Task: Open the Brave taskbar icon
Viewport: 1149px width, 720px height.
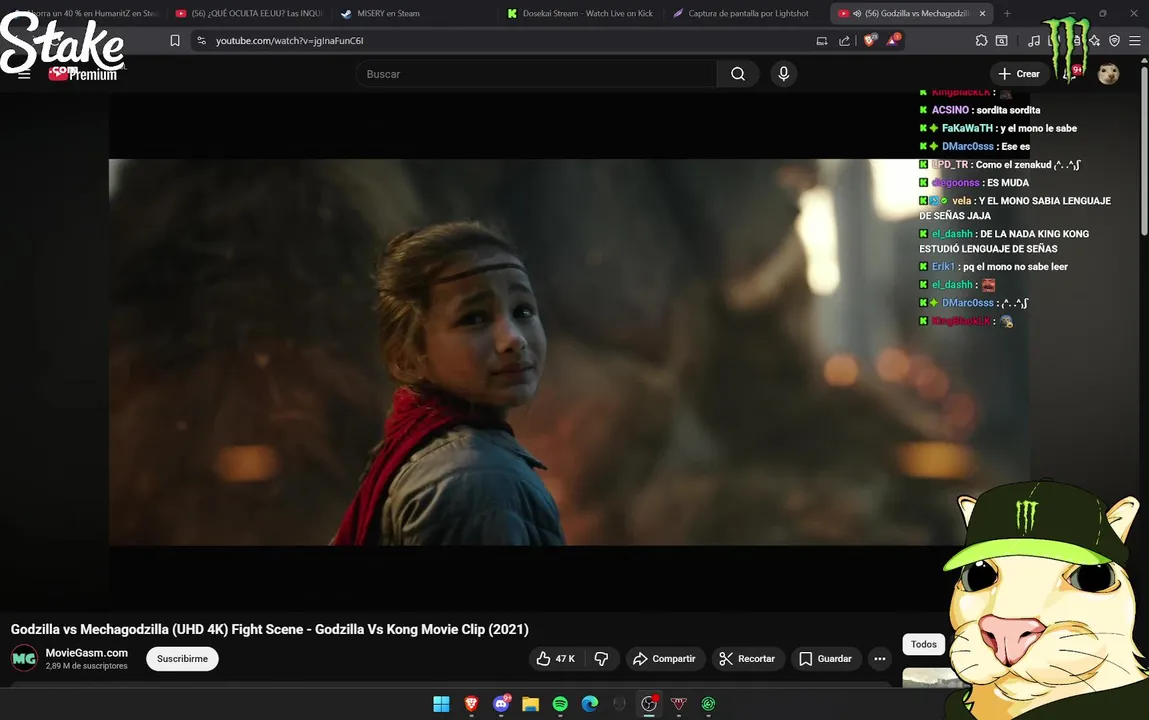Action: point(471,704)
